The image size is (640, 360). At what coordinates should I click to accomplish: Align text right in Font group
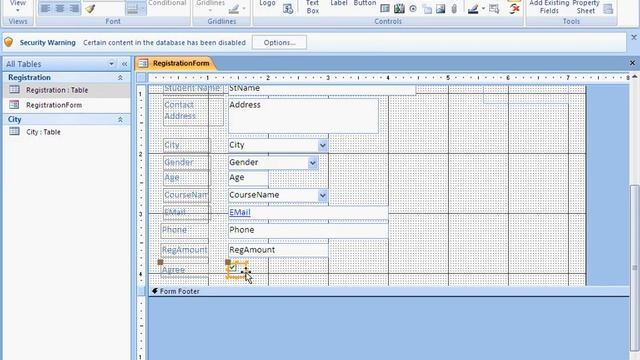pyautogui.click(x=74, y=8)
